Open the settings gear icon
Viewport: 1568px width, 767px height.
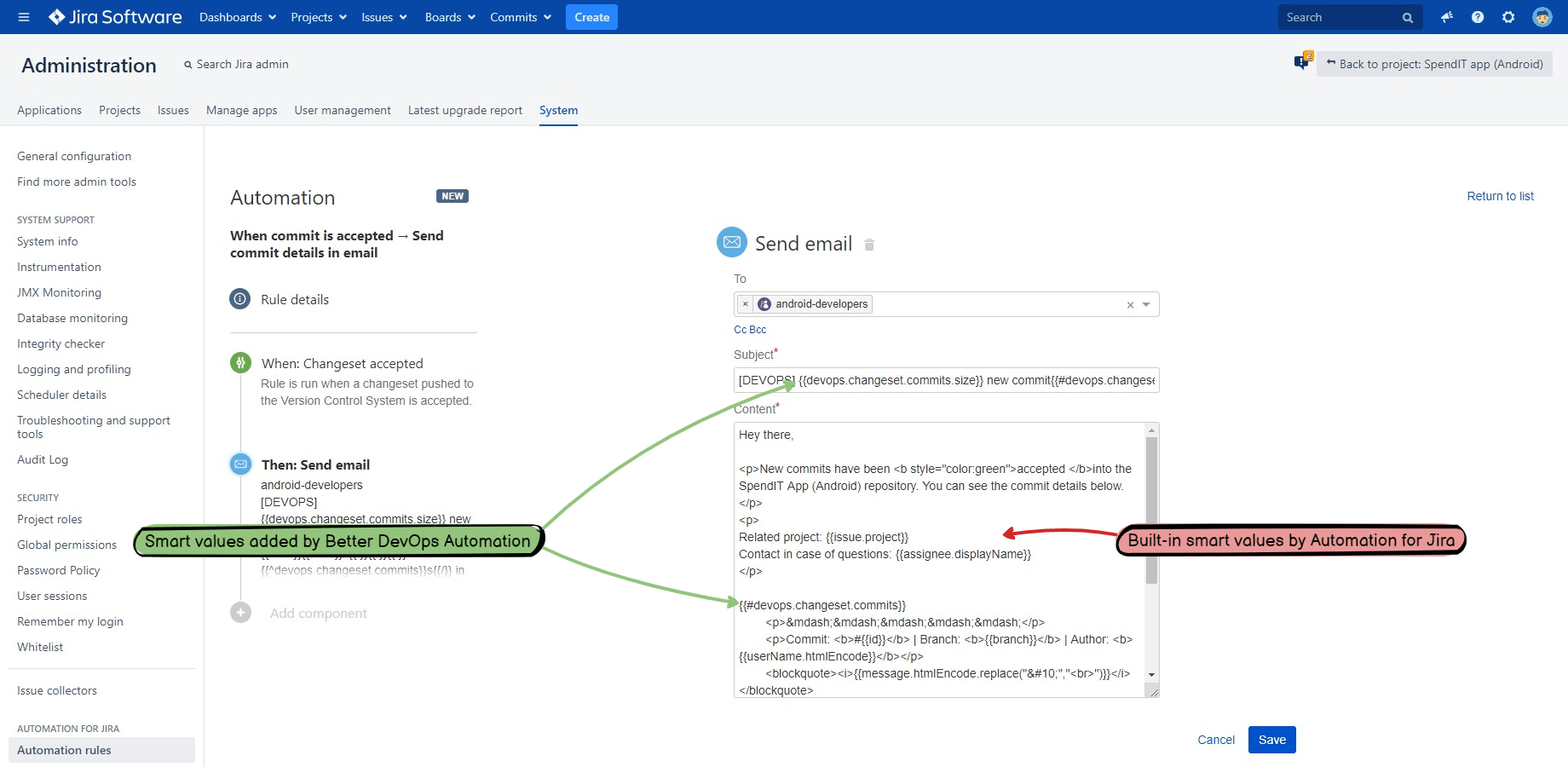1508,17
